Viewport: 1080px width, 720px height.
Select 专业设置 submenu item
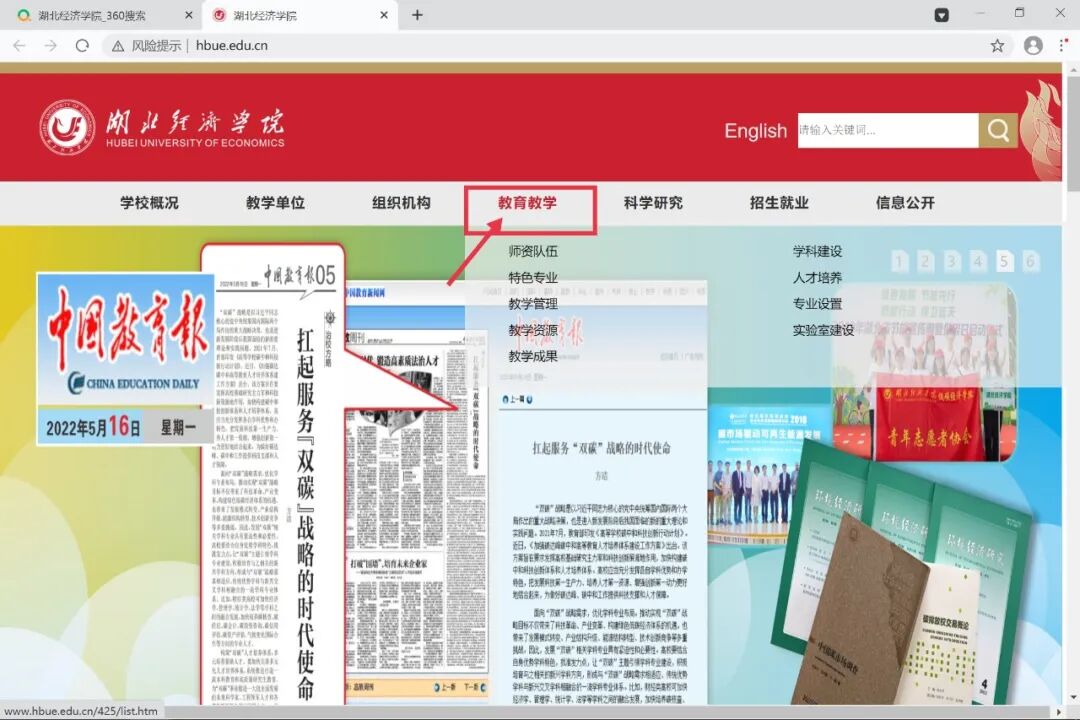pyautogui.click(x=818, y=304)
